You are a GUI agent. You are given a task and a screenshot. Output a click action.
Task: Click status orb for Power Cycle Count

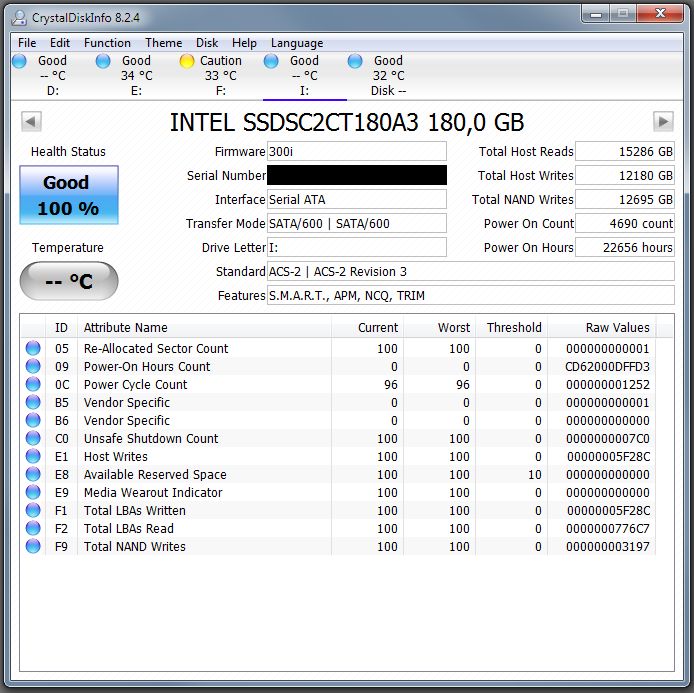coord(33,384)
